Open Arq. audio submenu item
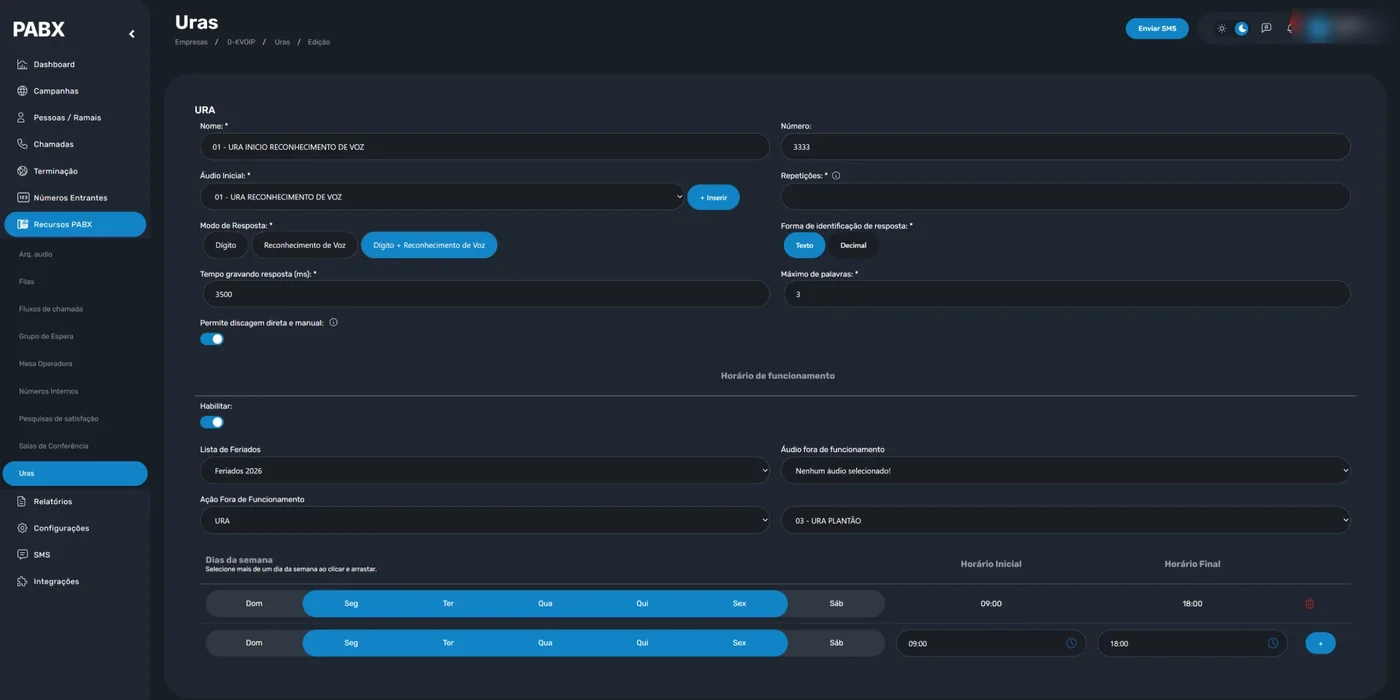1400x700 pixels. [36, 254]
